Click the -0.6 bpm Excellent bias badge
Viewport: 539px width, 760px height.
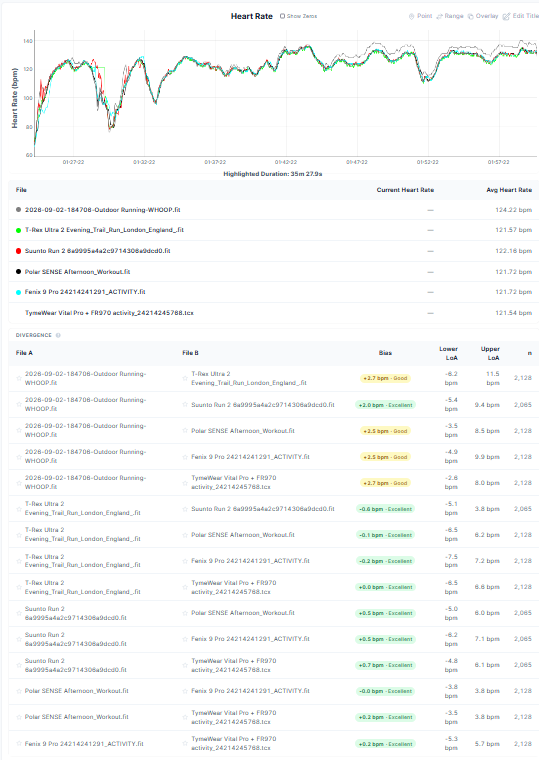(x=385, y=509)
